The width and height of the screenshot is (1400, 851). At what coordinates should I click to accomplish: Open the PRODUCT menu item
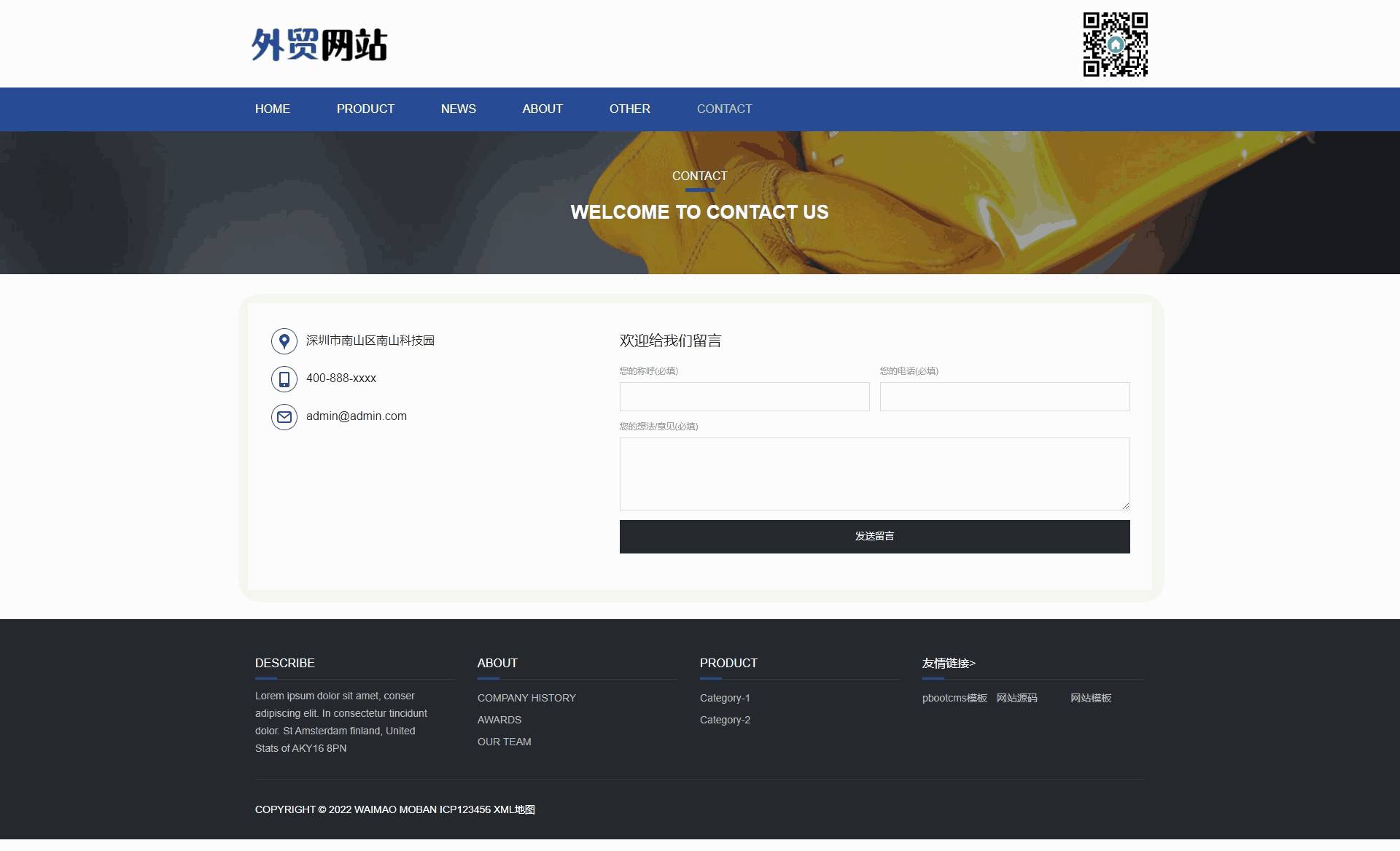[365, 109]
